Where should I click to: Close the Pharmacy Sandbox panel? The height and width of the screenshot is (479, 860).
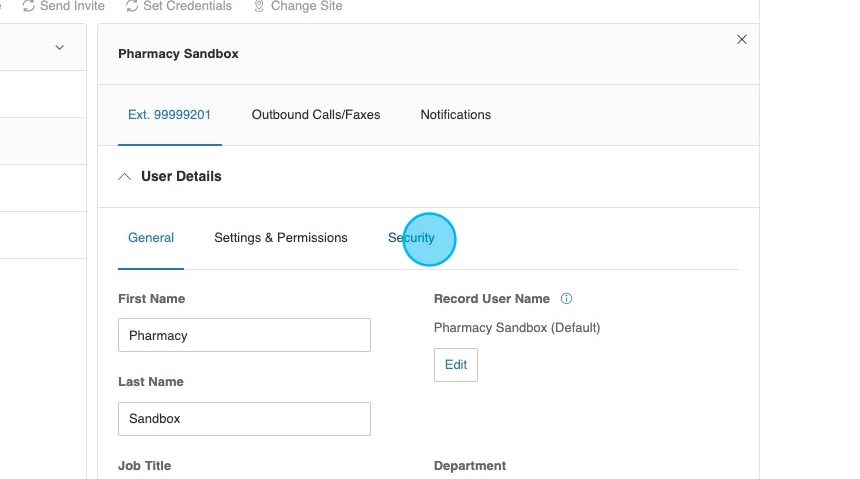coord(741,40)
